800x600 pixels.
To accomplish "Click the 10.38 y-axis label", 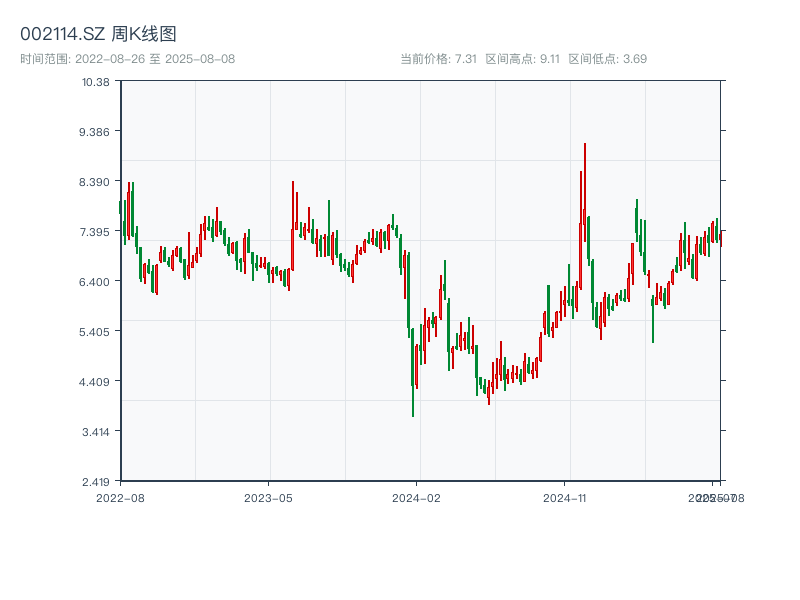I will 97,82.
